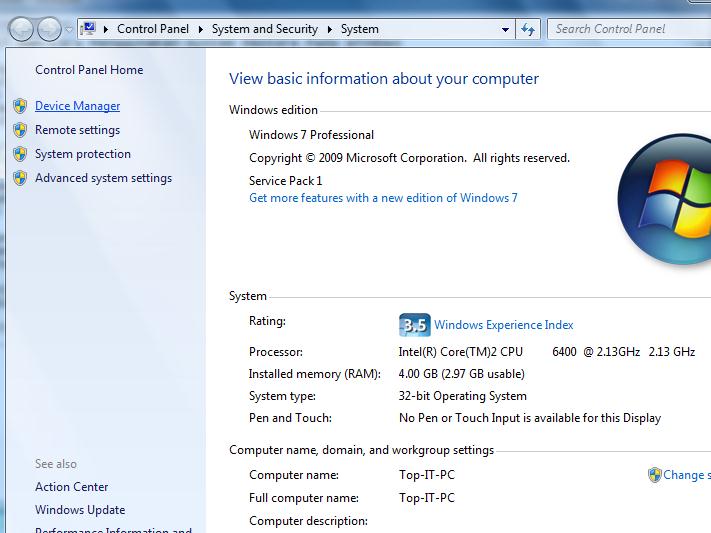This screenshot has height=533, width=711.
Task: Click the Computer name value Top-IT-PC
Action: [x=427, y=475]
